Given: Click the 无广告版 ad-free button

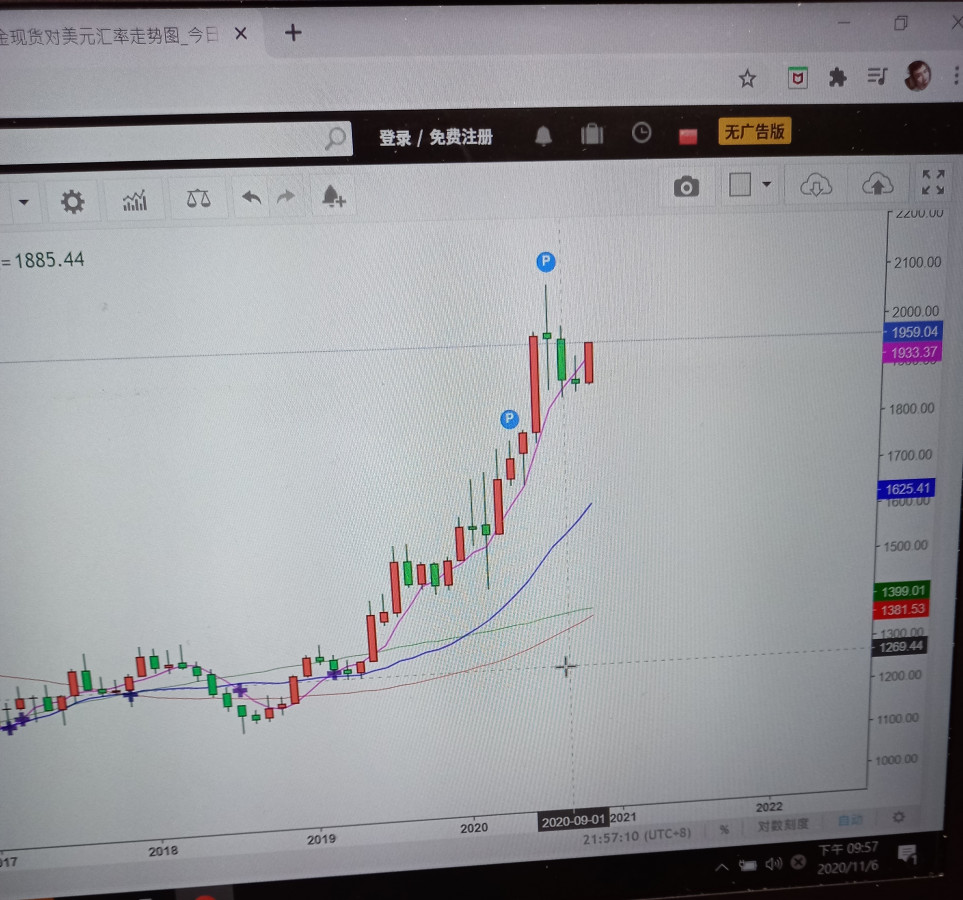Looking at the screenshot, I should click(754, 131).
